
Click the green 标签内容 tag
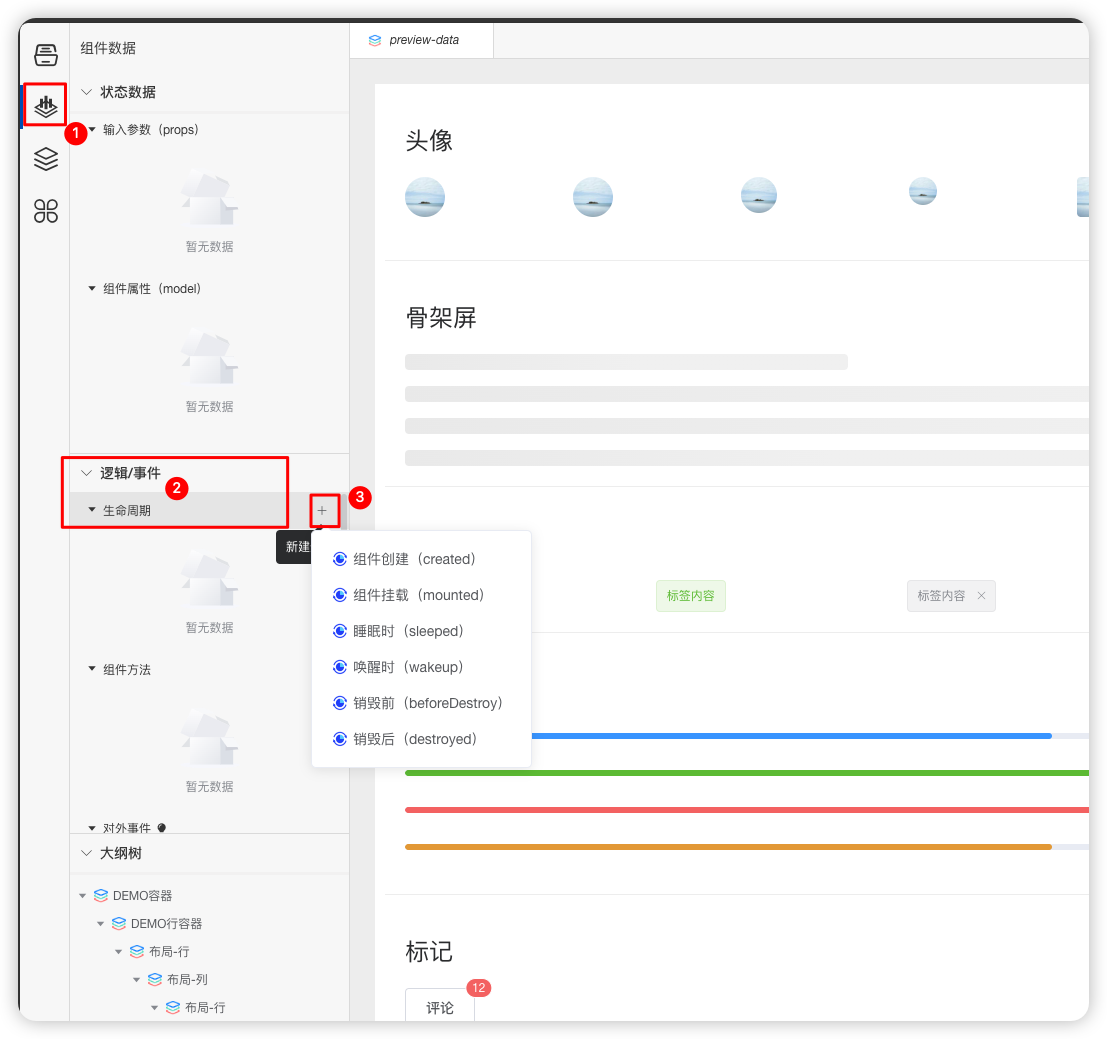coord(690,596)
